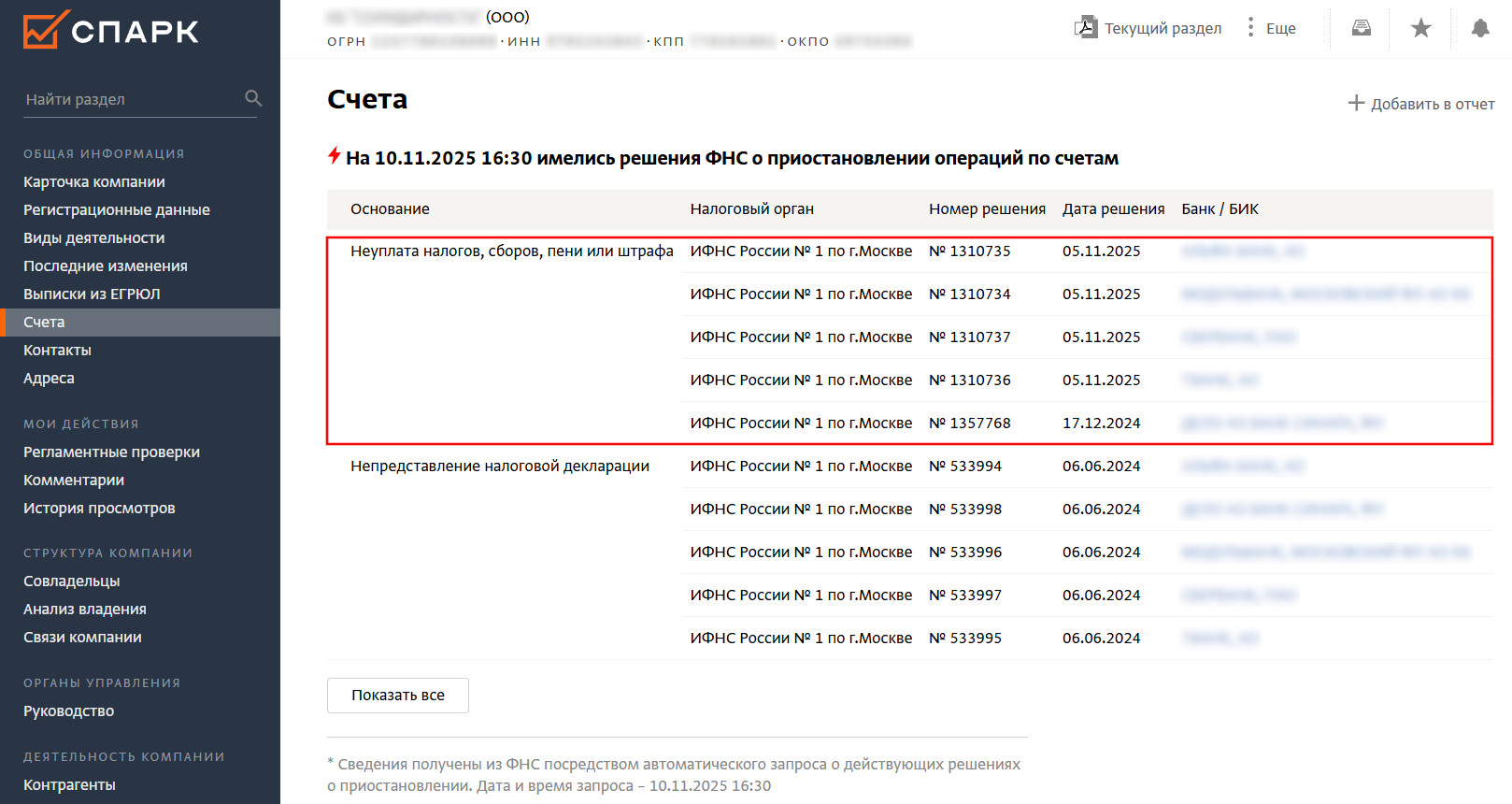This screenshot has height=804, width=1512.
Task: Navigate to История просмотров
Action: pyautogui.click(x=99, y=508)
